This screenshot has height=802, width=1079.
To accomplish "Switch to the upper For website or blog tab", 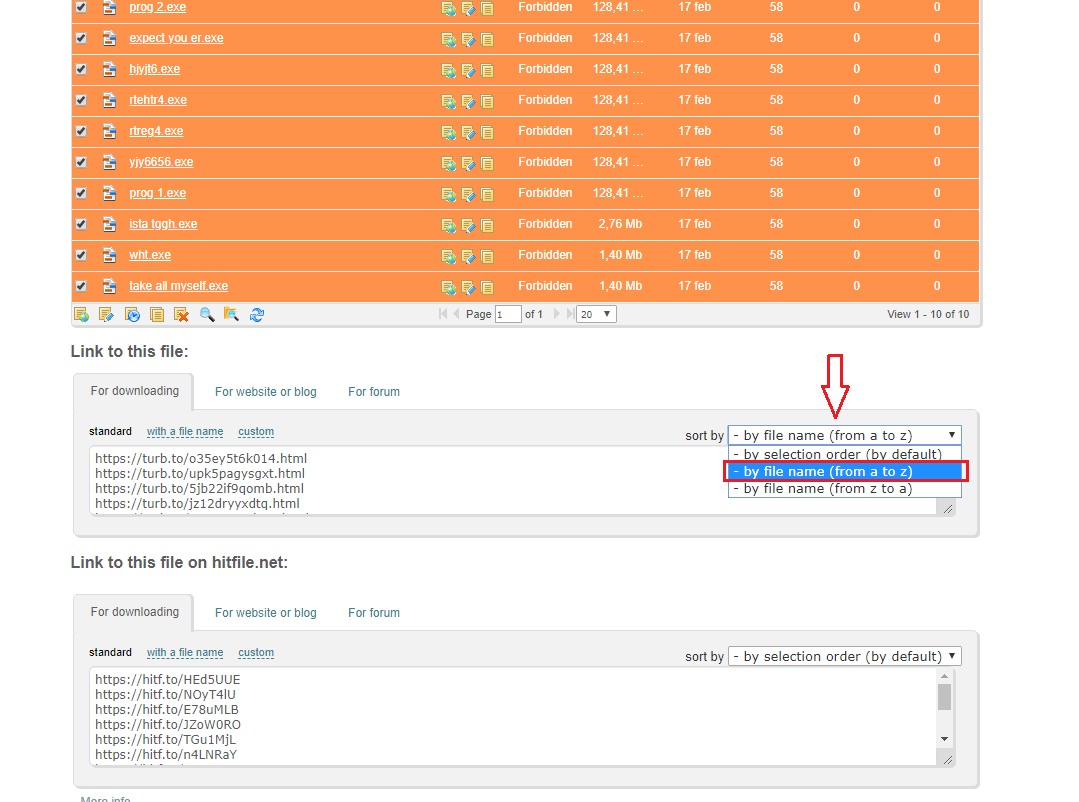I will pos(266,392).
